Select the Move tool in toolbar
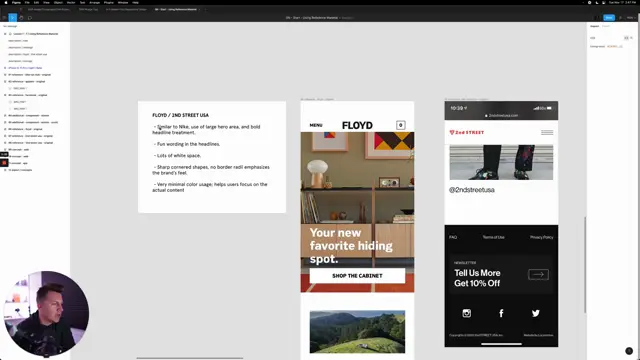The image size is (640, 360). coord(13,18)
